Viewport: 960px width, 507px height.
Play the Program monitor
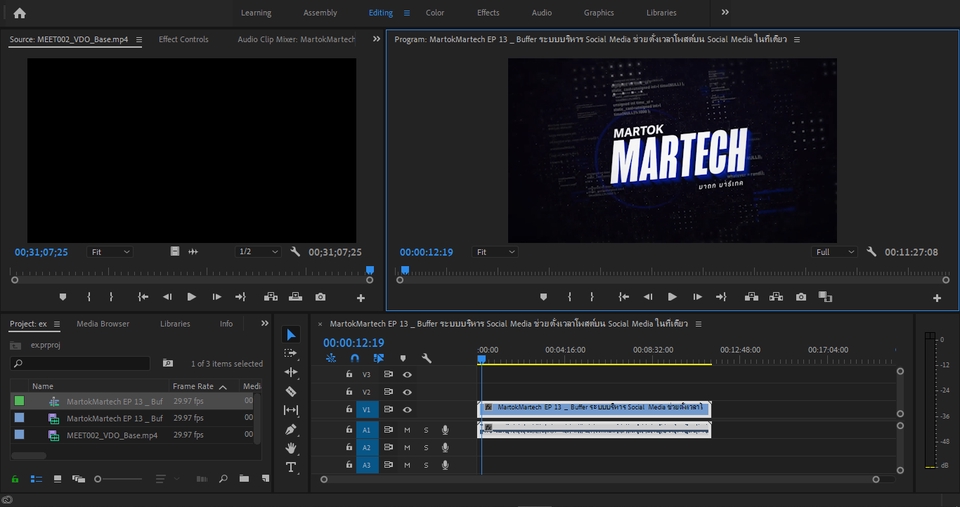[x=672, y=297]
